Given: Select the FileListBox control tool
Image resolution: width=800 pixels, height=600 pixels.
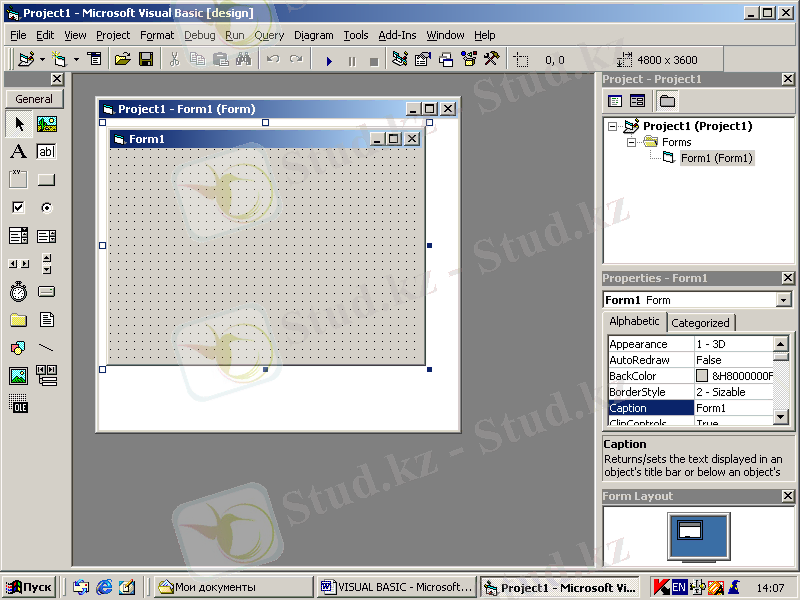Looking at the screenshot, I should coord(46,320).
